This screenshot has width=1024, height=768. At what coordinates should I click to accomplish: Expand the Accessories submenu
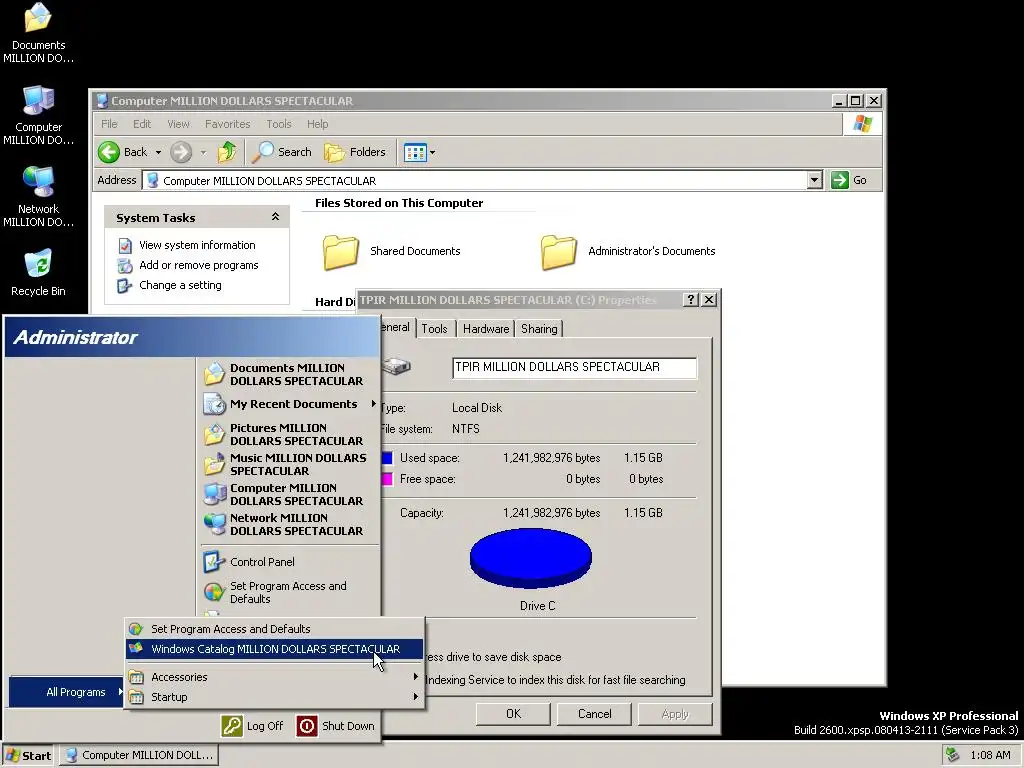coord(274,677)
